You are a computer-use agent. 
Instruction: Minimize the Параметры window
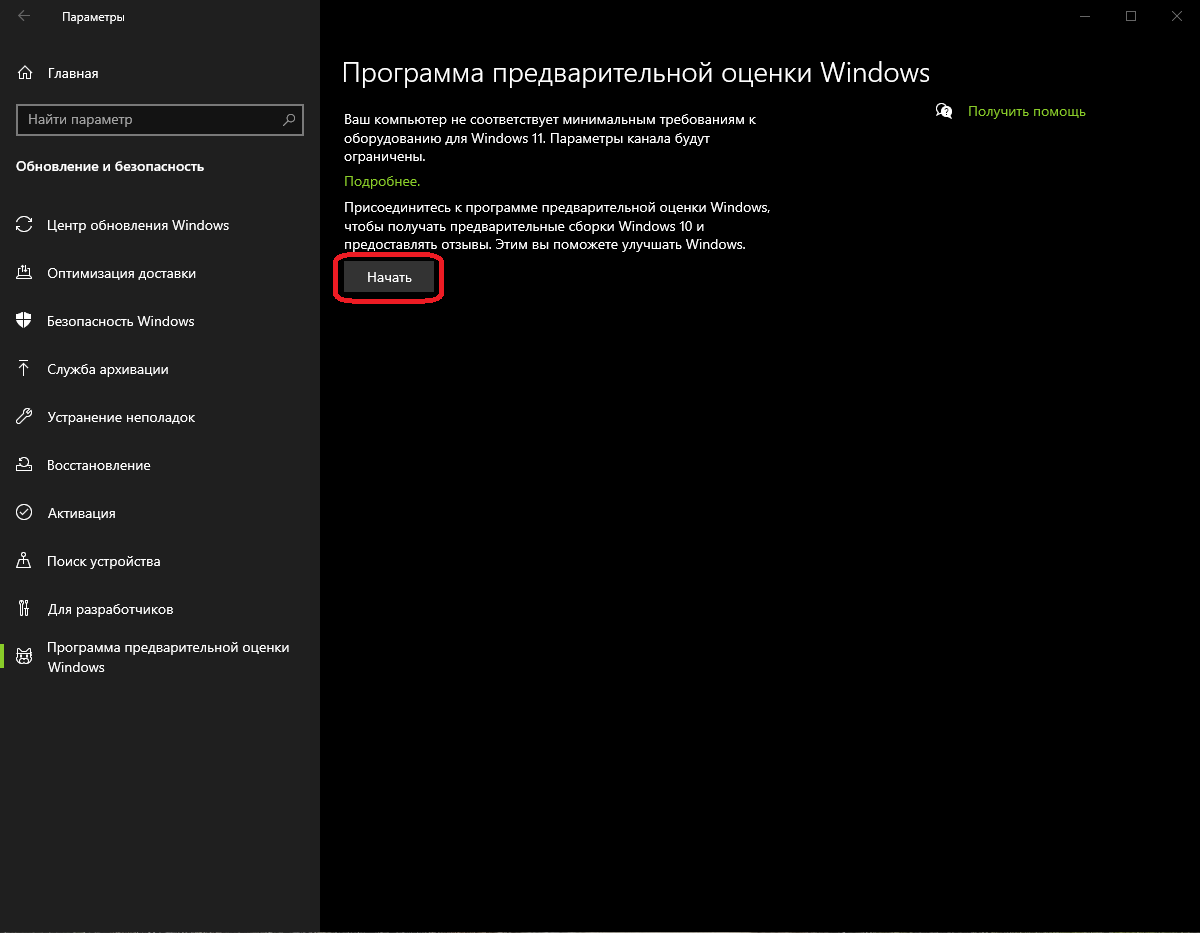(x=1084, y=16)
